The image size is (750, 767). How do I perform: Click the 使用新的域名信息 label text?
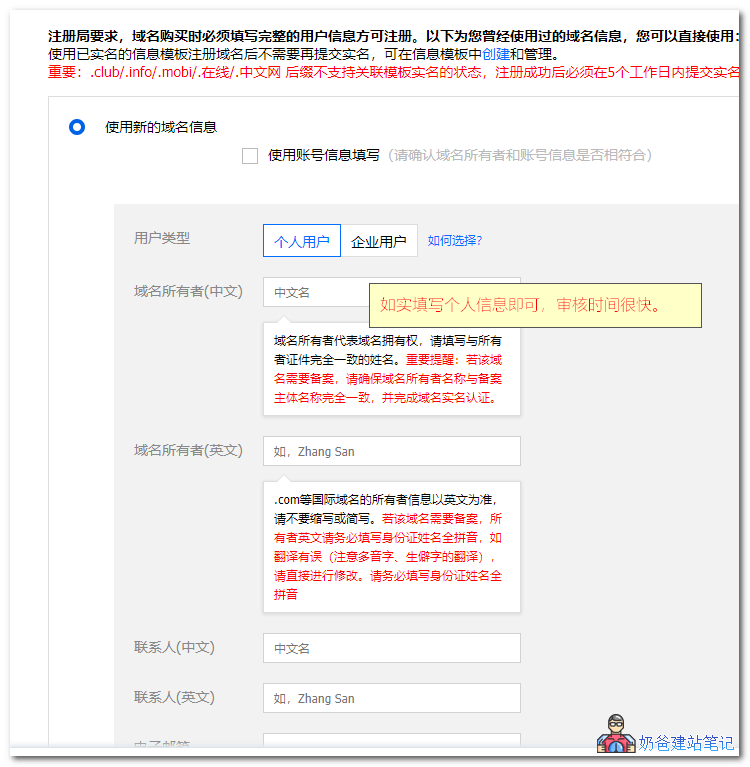[x=161, y=127]
